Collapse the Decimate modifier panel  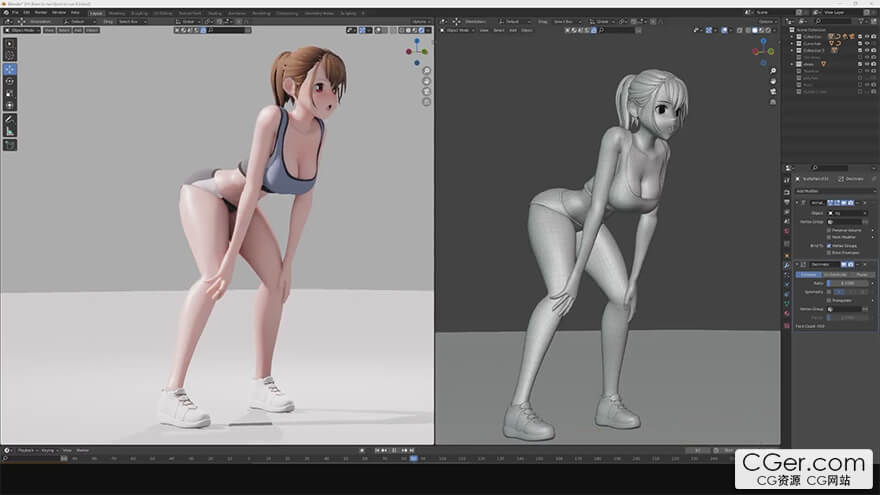[798, 264]
